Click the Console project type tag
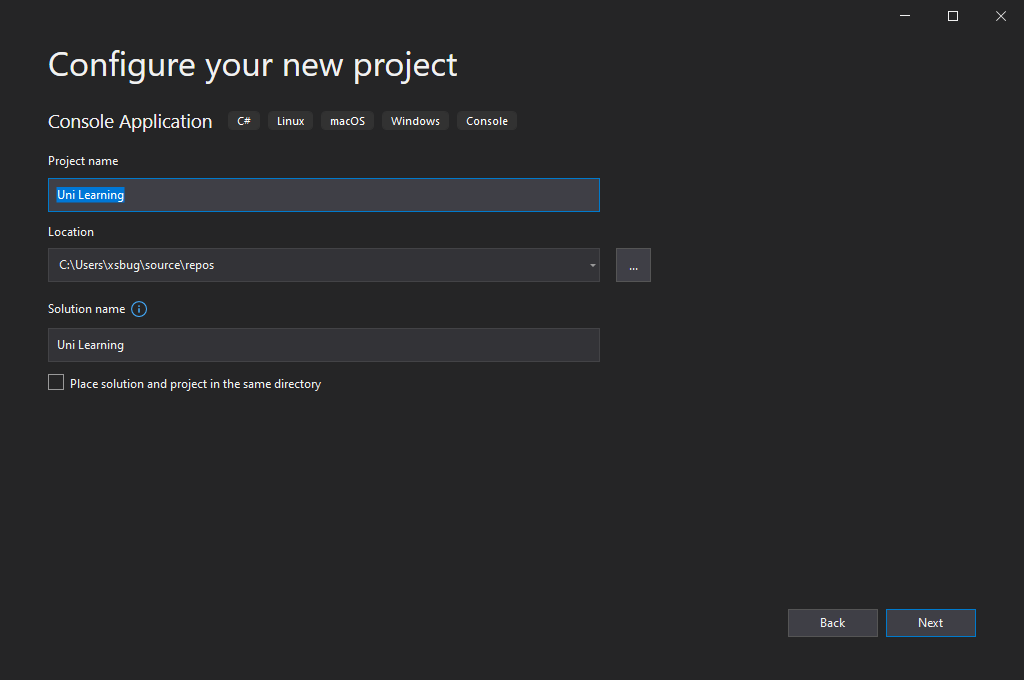This screenshot has width=1024, height=680. pyautogui.click(x=487, y=121)
